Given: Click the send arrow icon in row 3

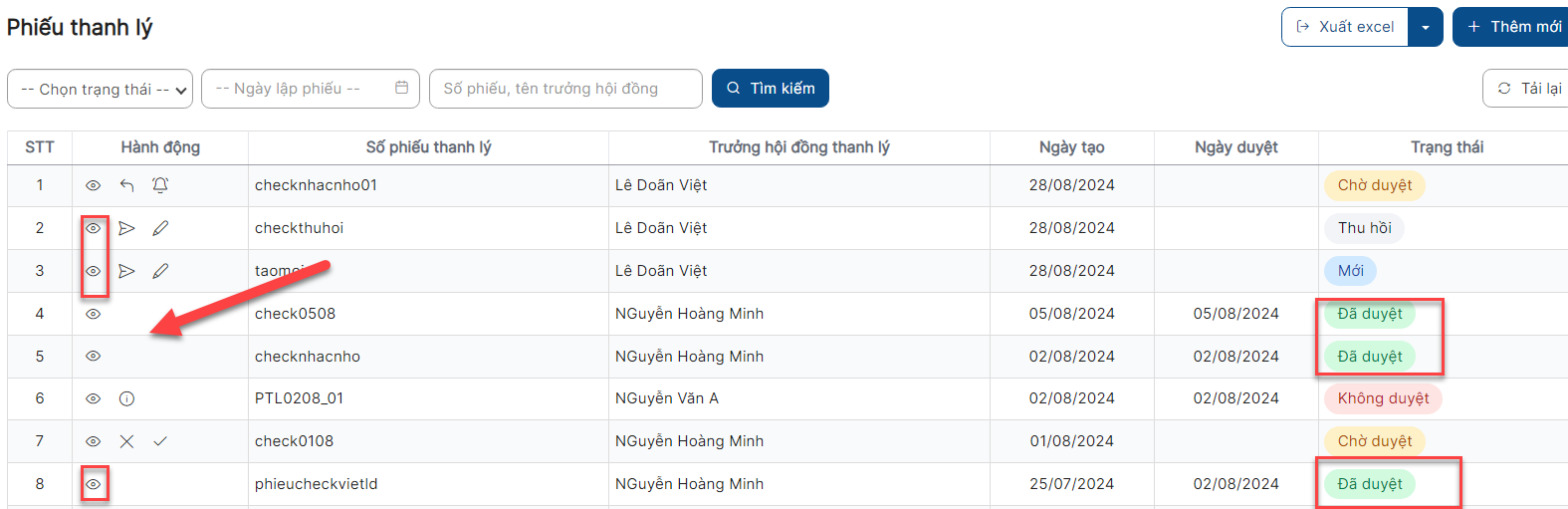Looking at the screenshot, I should [x=126, y=271].
